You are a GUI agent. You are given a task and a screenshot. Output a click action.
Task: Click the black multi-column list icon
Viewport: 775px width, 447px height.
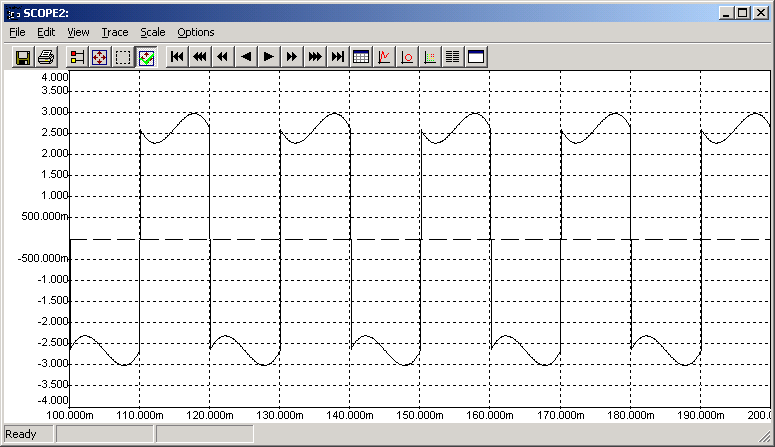click(453, 57)
